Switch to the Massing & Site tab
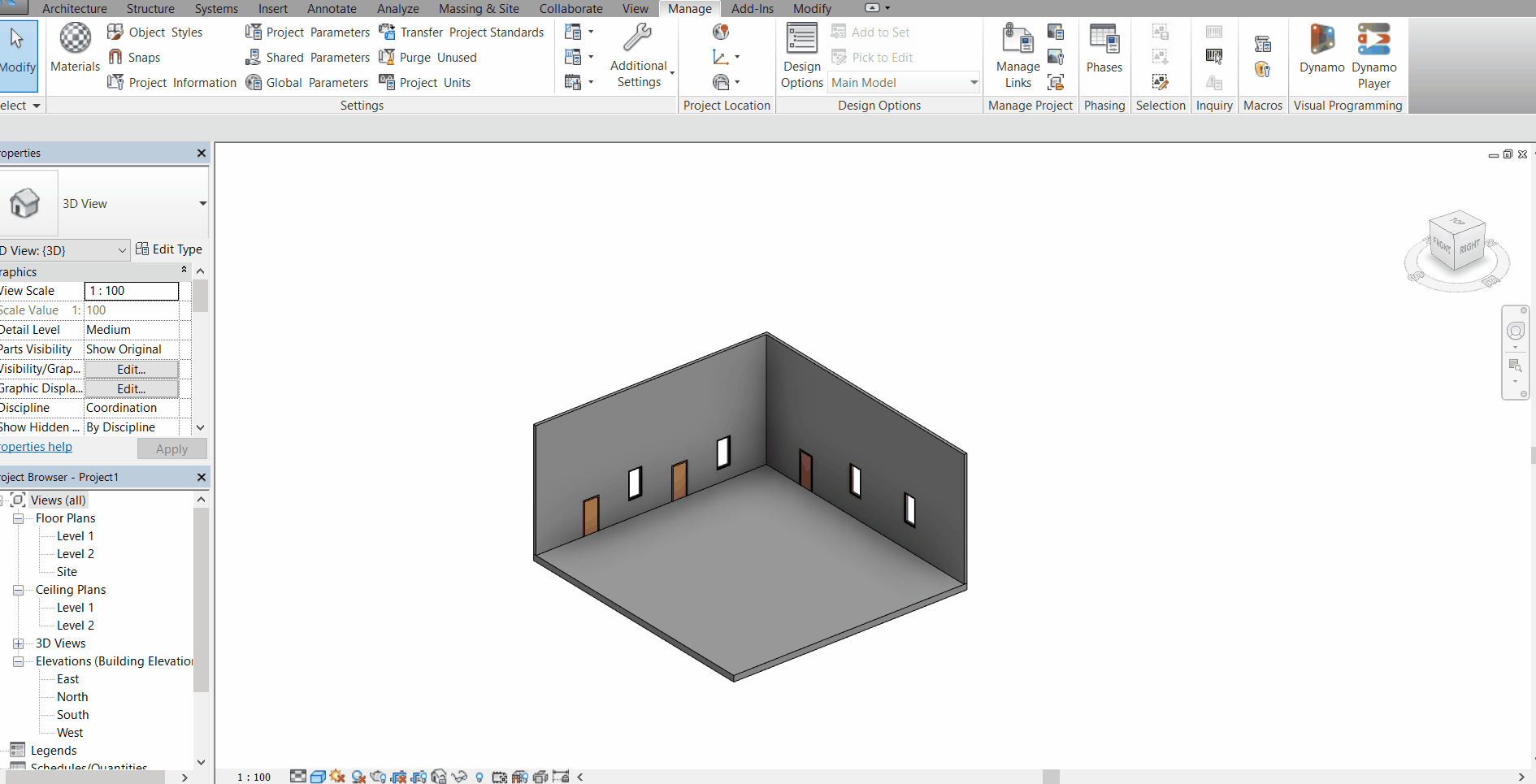Image resolution: width=1536 pixels, height=784 pixels. pyautogui.click(x=479, y=9)
